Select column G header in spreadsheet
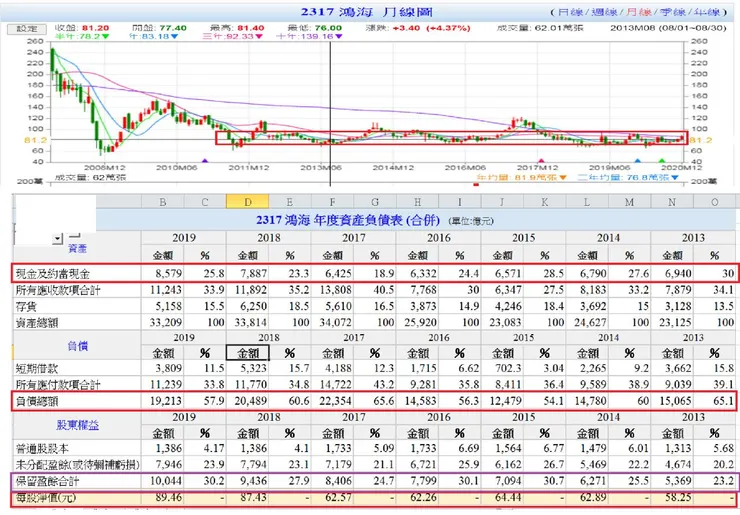Screen dimensions: 740x515 coord(375,202)
